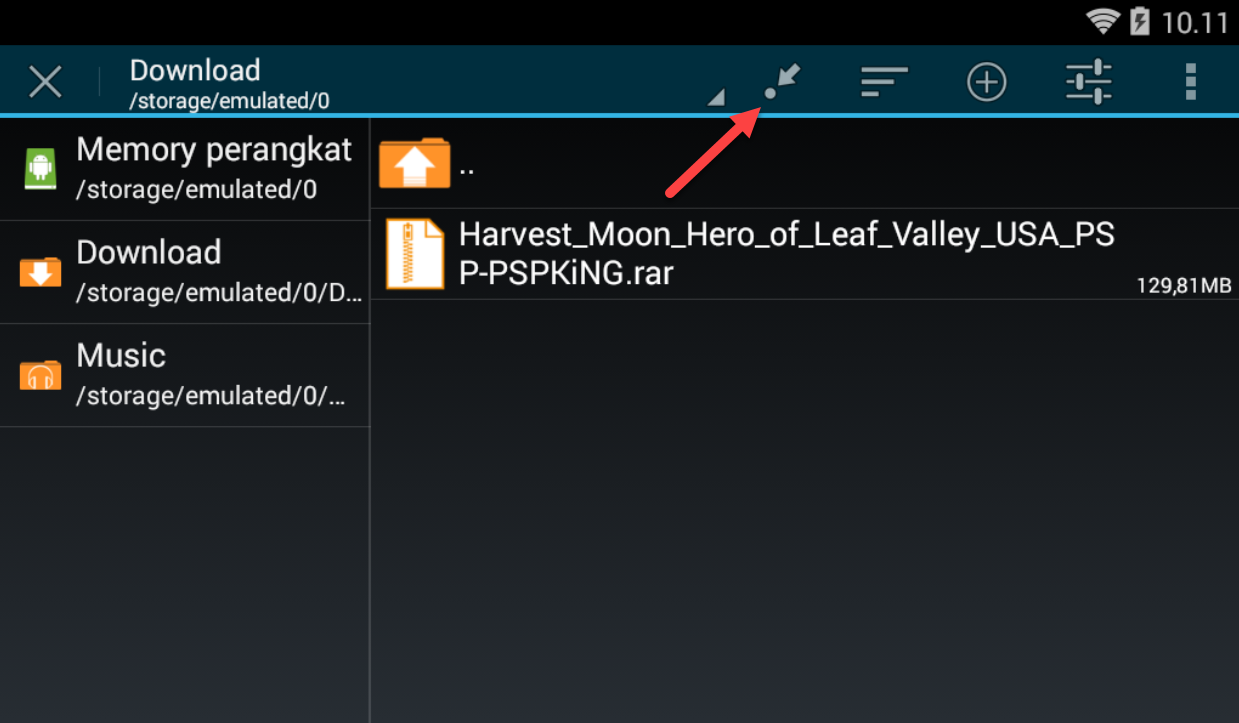This screenshot has height=723, width=1239.
Task: Open the three-dot overflow menu
Action: click(1190, 81)
